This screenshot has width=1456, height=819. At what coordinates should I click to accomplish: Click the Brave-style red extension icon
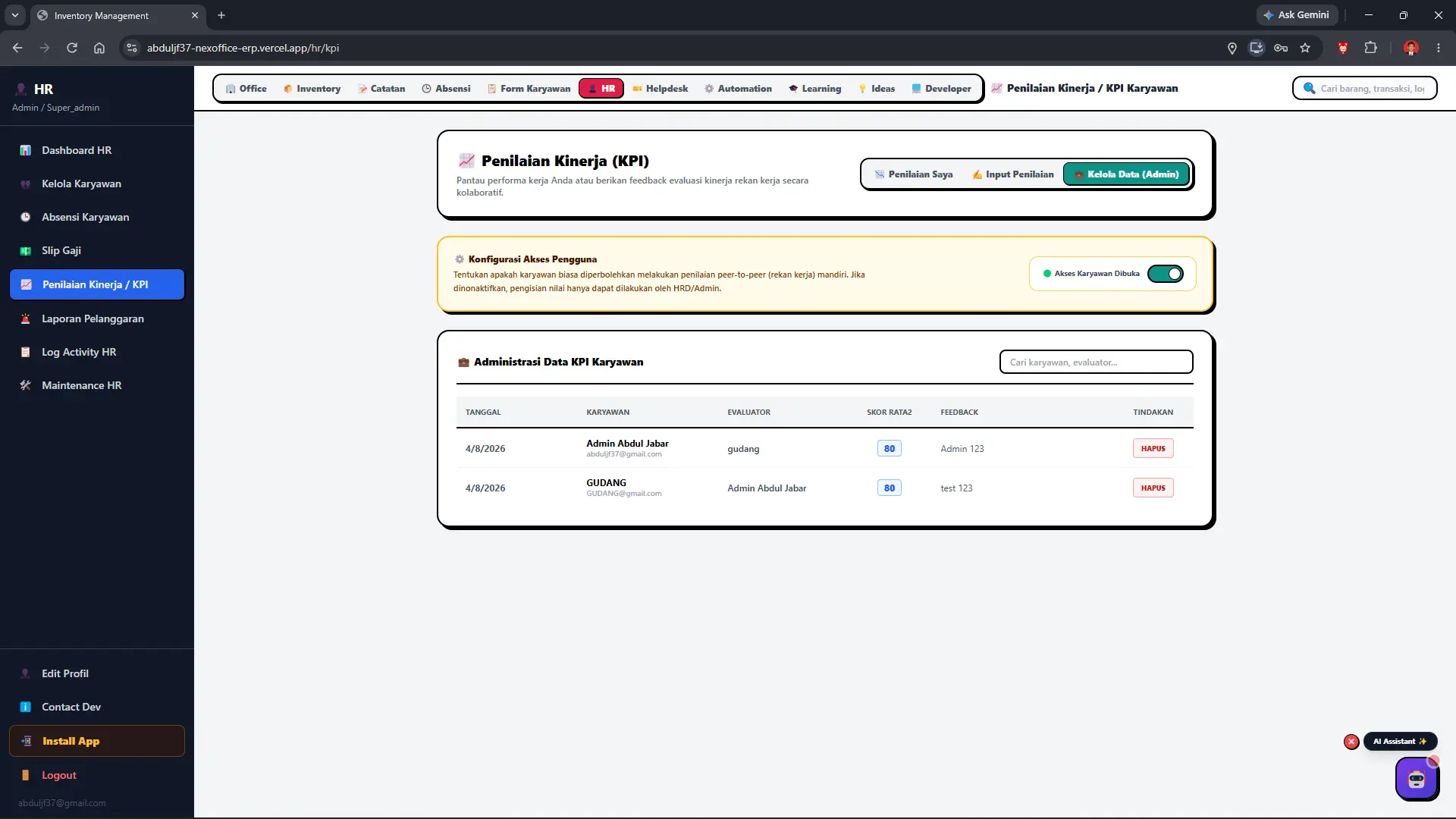[1343, 48]
